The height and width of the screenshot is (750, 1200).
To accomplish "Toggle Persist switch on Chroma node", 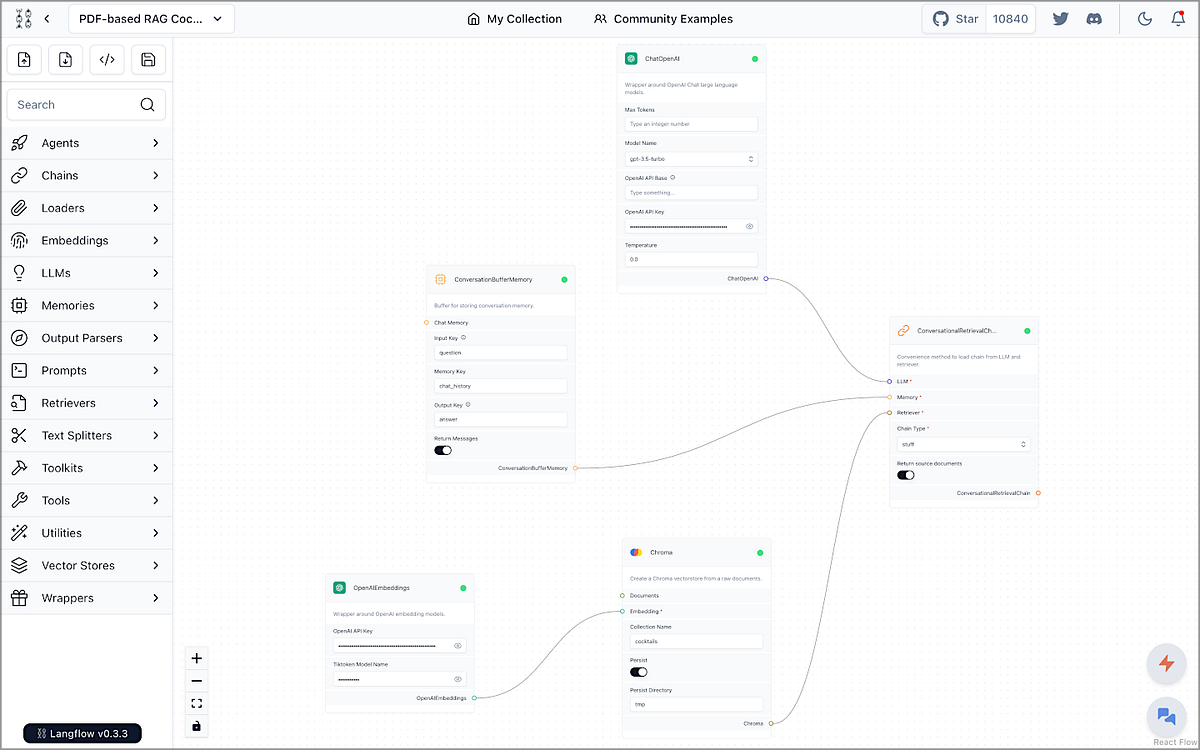I will coord(636,671).
